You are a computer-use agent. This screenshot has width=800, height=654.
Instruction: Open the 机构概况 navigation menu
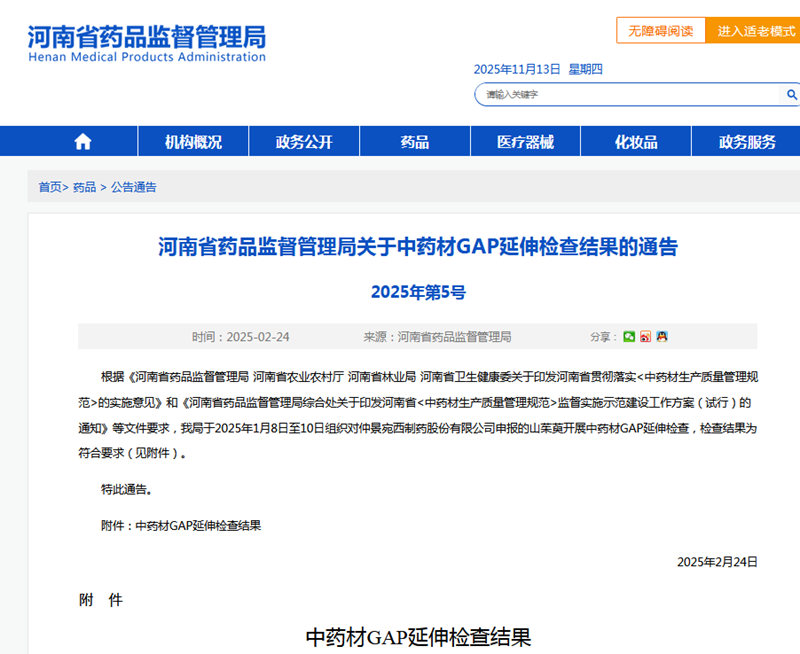click(193, 142)
